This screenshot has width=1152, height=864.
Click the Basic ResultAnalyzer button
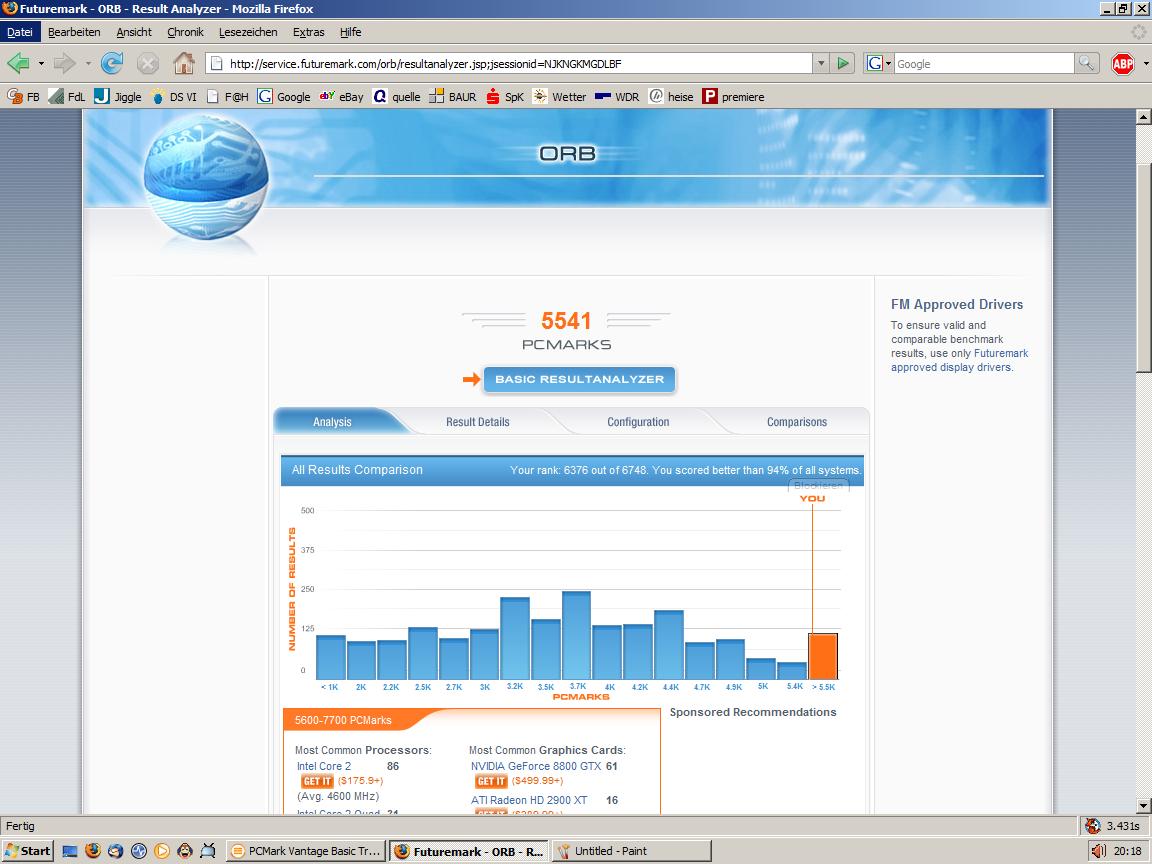579,380
